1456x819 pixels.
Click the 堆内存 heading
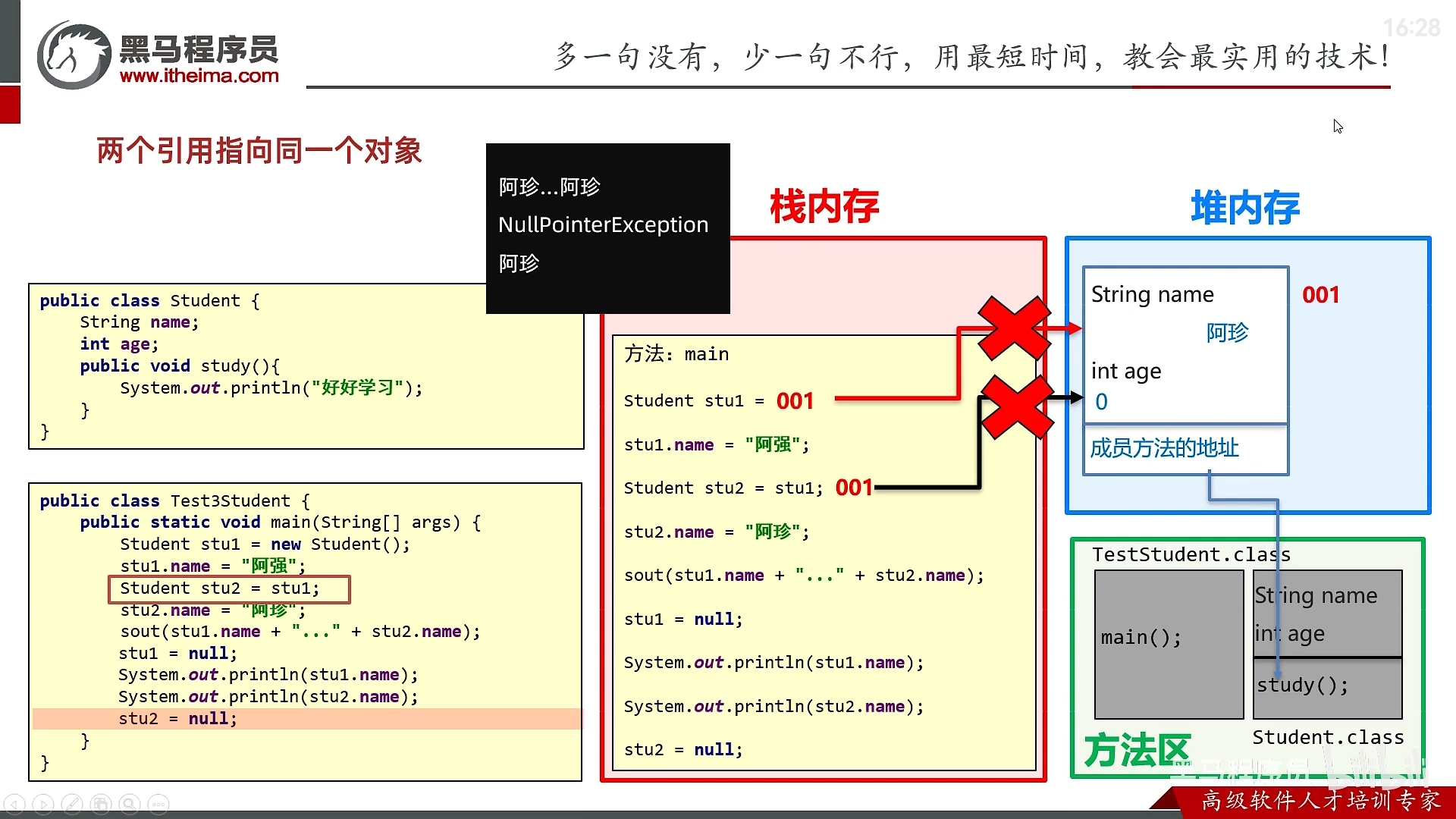[1245, 208]
